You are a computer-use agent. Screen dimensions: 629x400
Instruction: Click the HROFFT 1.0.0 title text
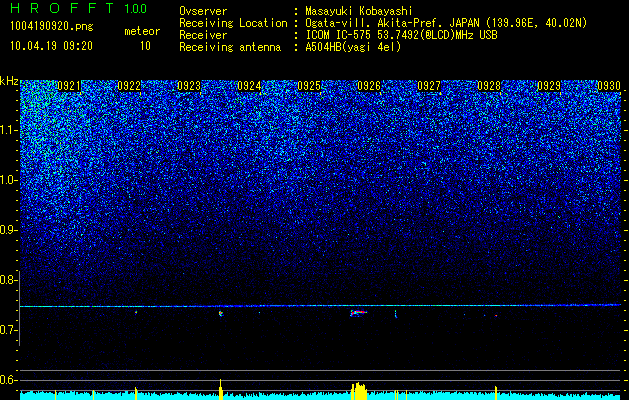click(x=79, y=8)
